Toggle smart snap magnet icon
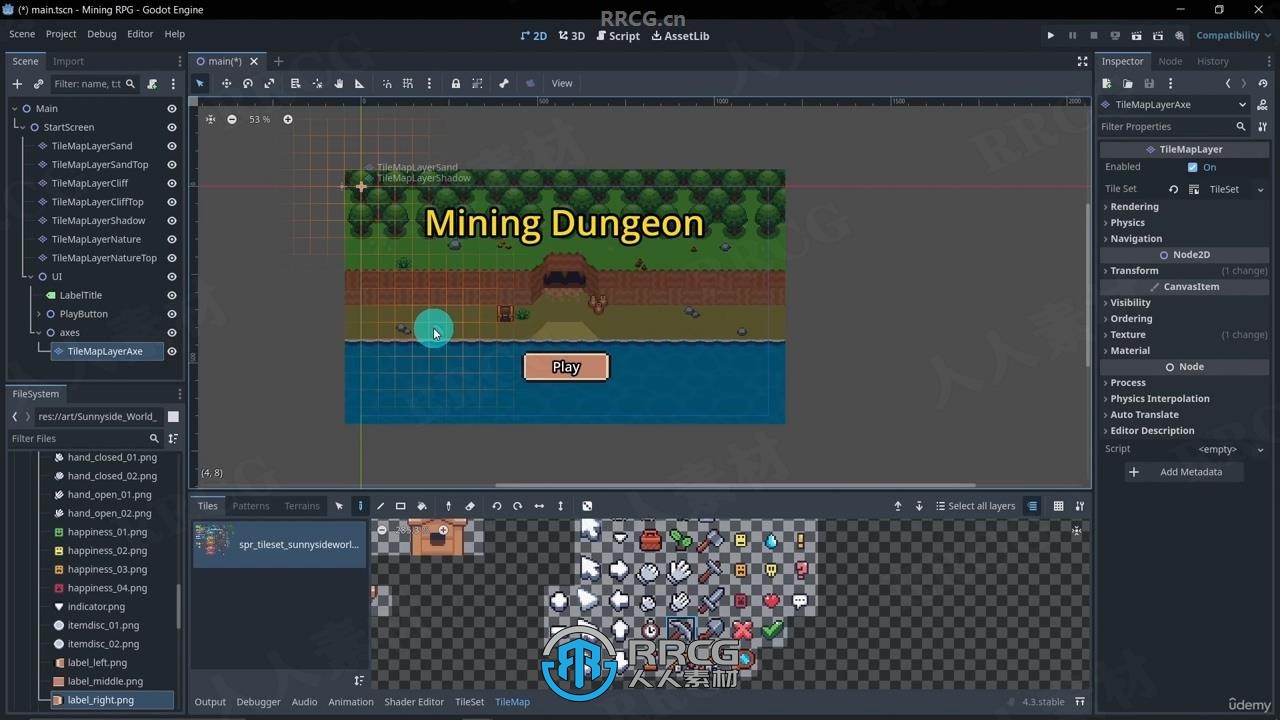 coord(387,83)
